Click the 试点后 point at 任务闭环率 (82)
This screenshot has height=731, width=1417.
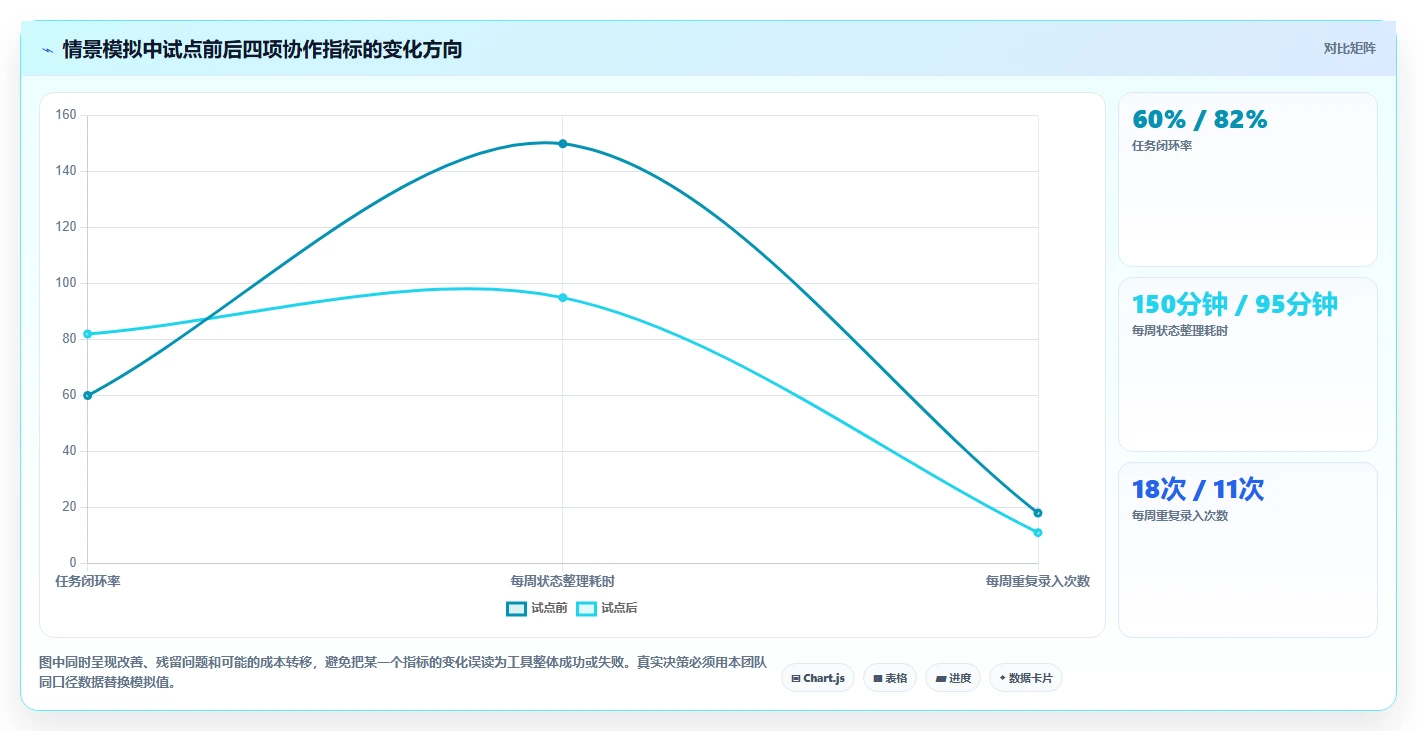click(88, 334)
